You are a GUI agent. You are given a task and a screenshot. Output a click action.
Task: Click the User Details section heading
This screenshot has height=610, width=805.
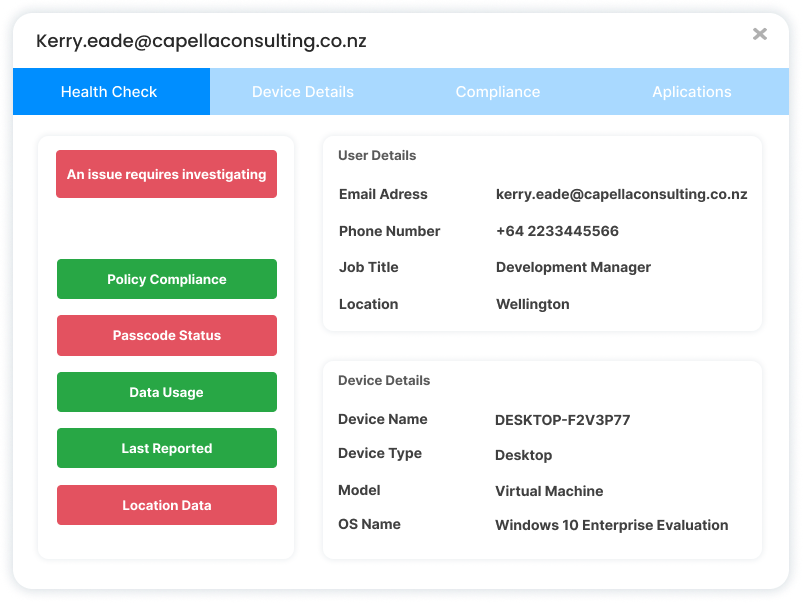377,156
